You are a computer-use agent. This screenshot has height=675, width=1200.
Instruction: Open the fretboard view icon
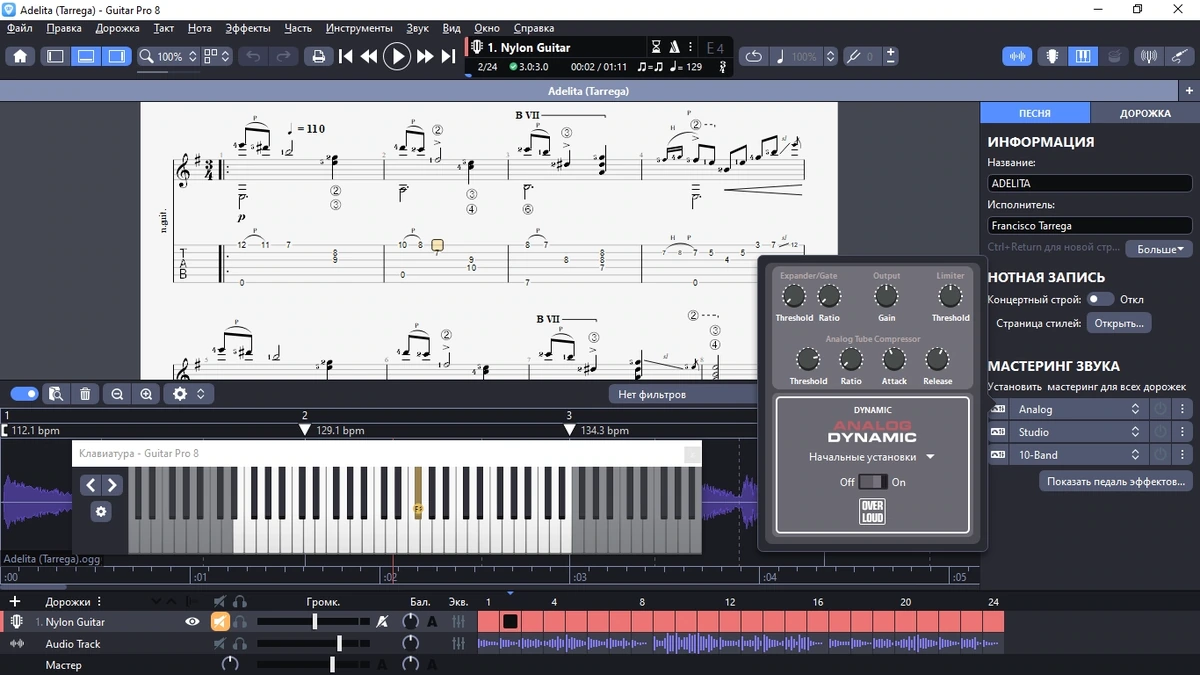click(1052, 56)
